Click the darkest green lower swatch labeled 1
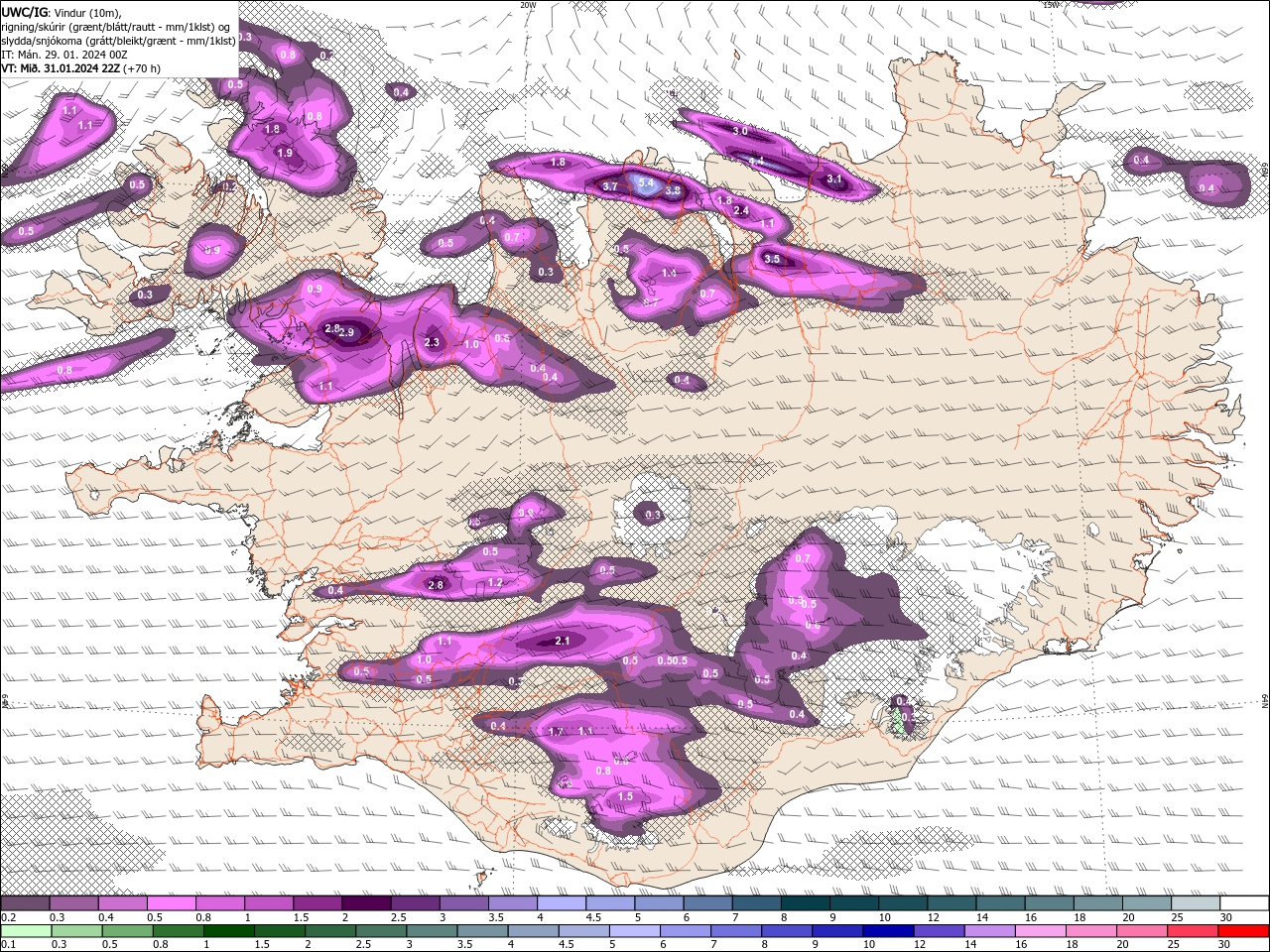 (228, 931)
